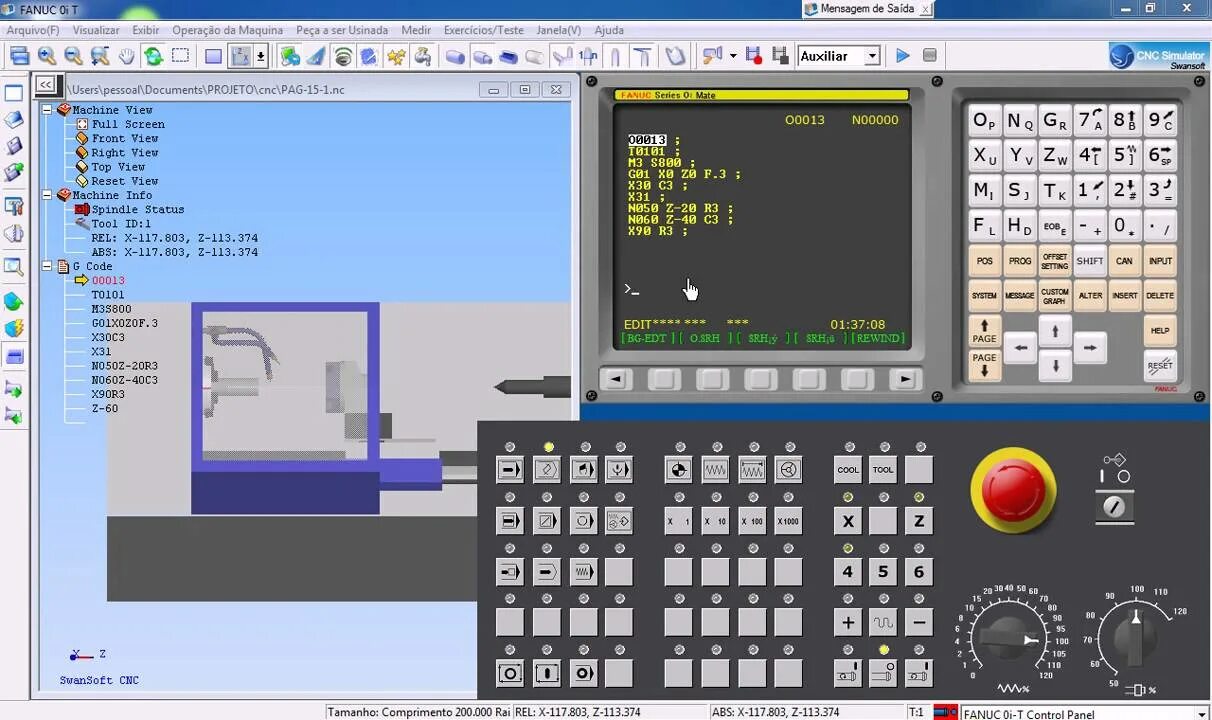This screenshot has height=720, width=1212.
Task: Toggle the TOOL key on machine panel
Action: (883, 469)
